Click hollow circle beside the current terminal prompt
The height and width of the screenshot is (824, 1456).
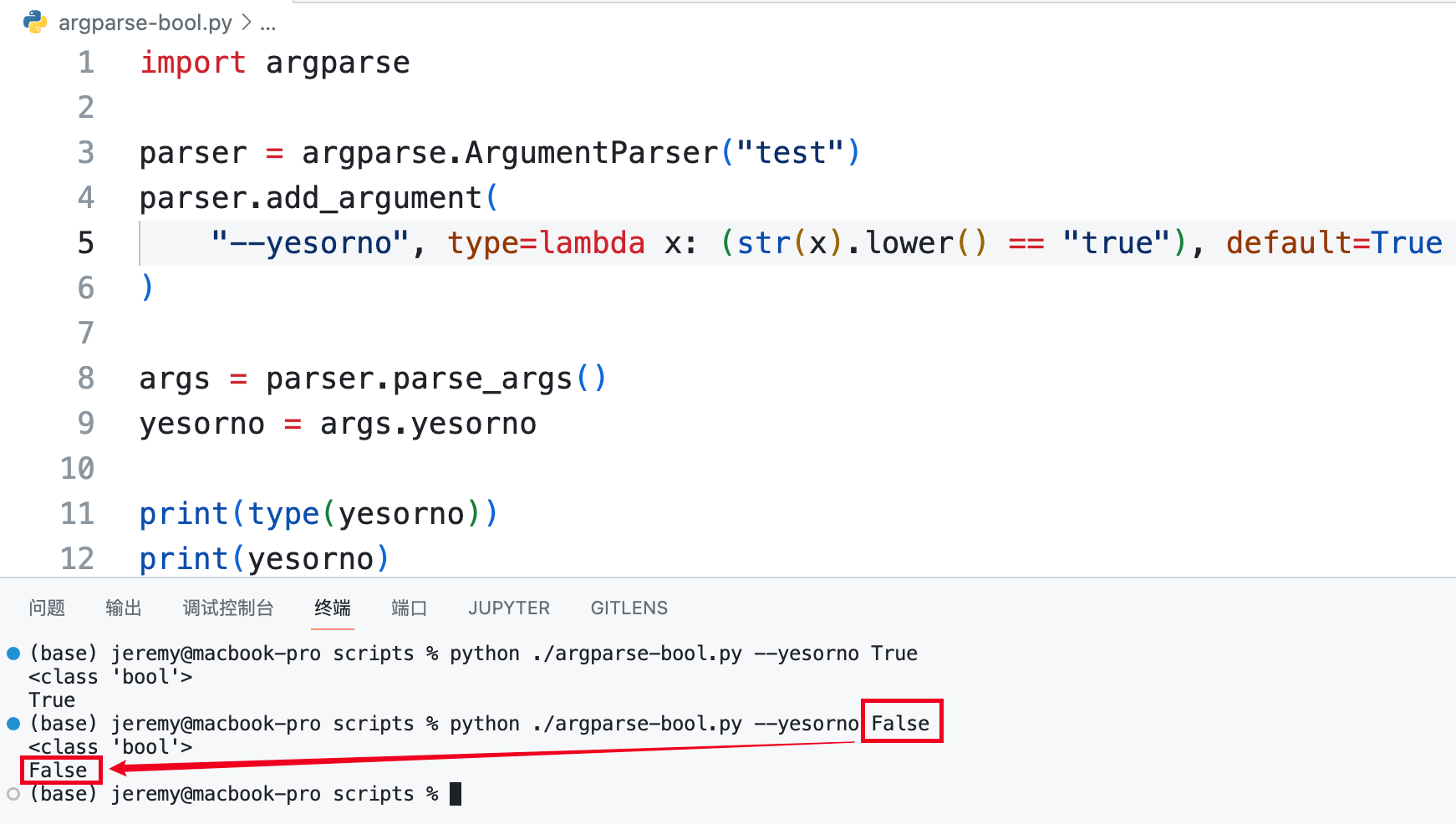point(13,794)
